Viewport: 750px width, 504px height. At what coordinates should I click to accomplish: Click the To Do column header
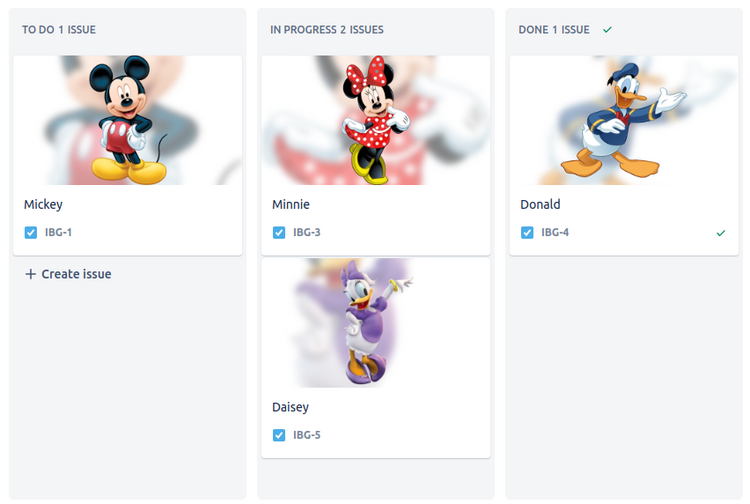59,30
